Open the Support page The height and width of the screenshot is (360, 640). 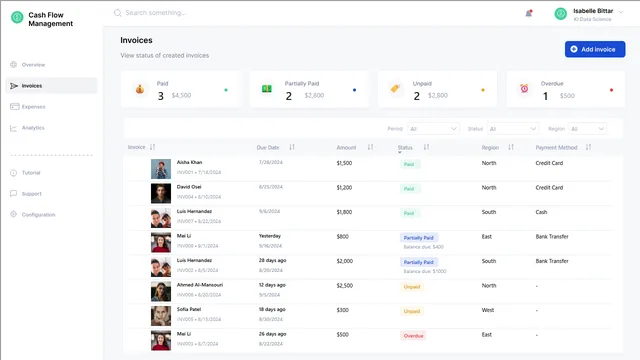click(x=31, y=193)
